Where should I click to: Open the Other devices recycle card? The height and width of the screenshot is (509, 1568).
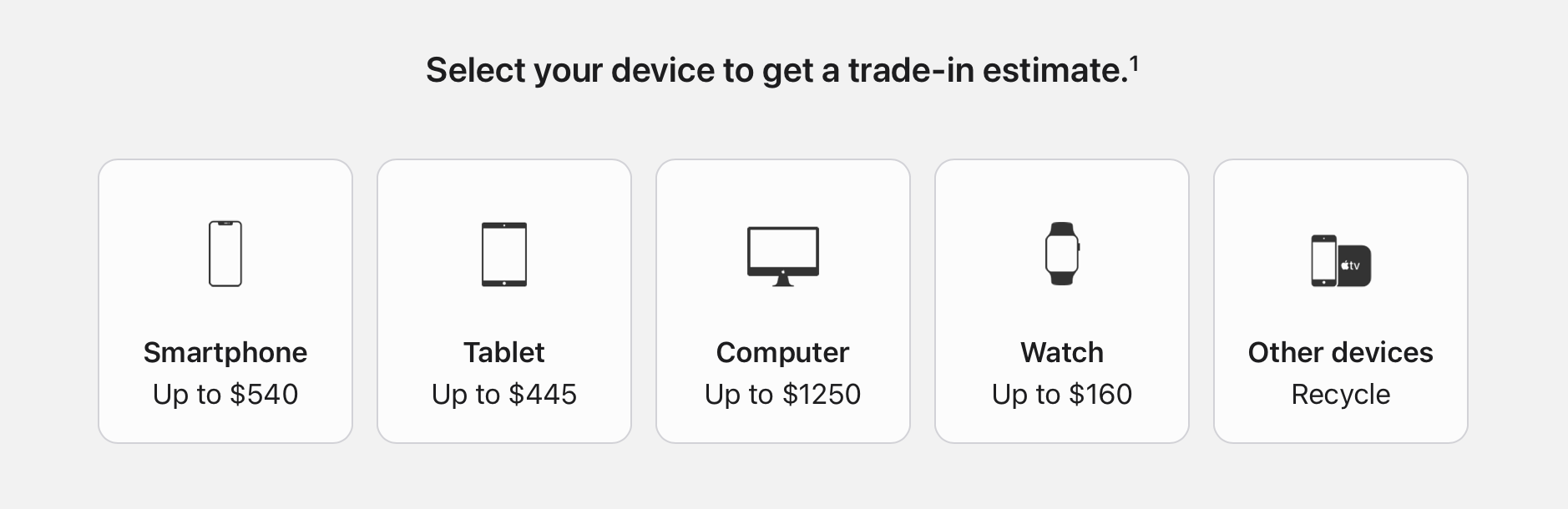point(1341,301)
